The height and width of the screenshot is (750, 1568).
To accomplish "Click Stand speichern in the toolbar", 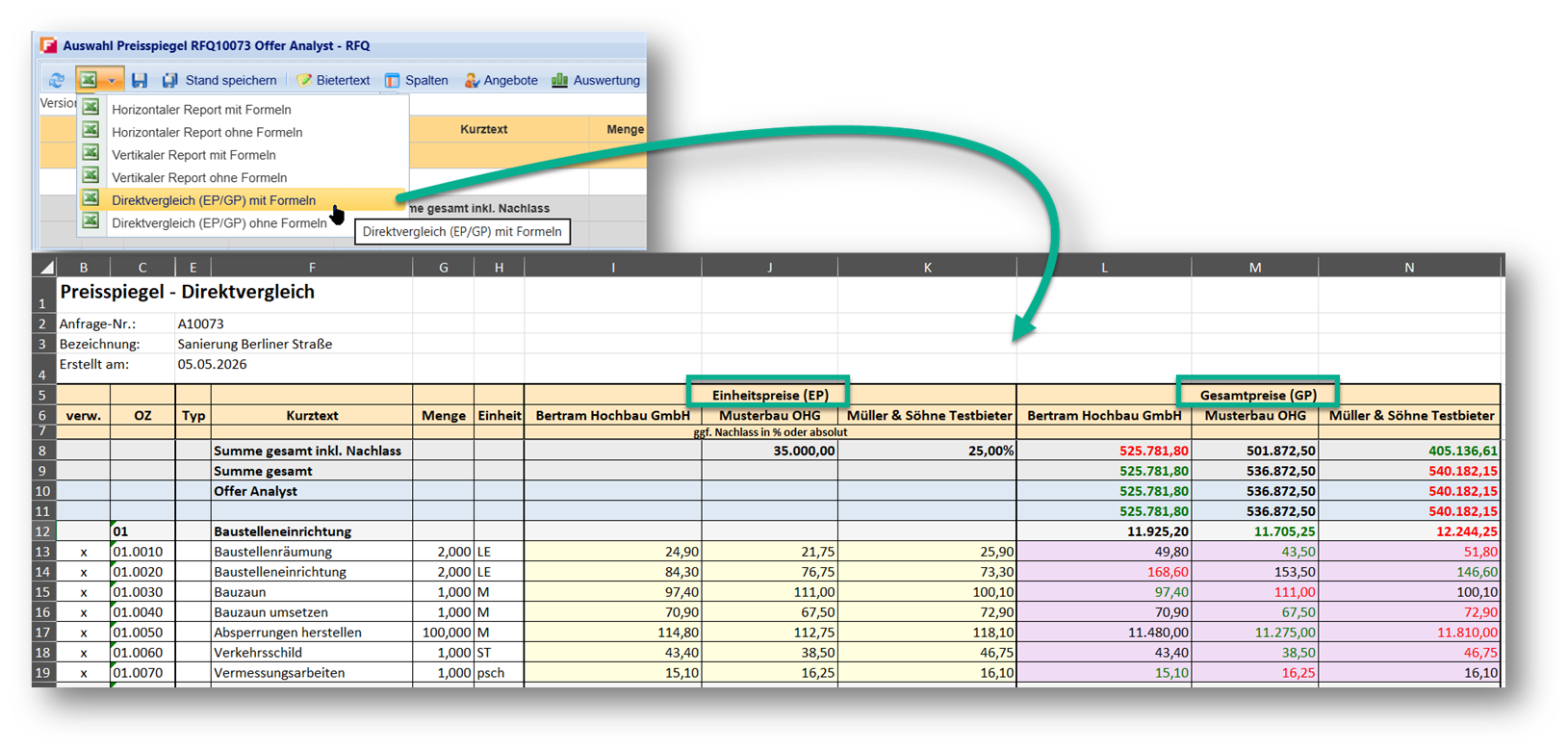I will coord(219,80).
